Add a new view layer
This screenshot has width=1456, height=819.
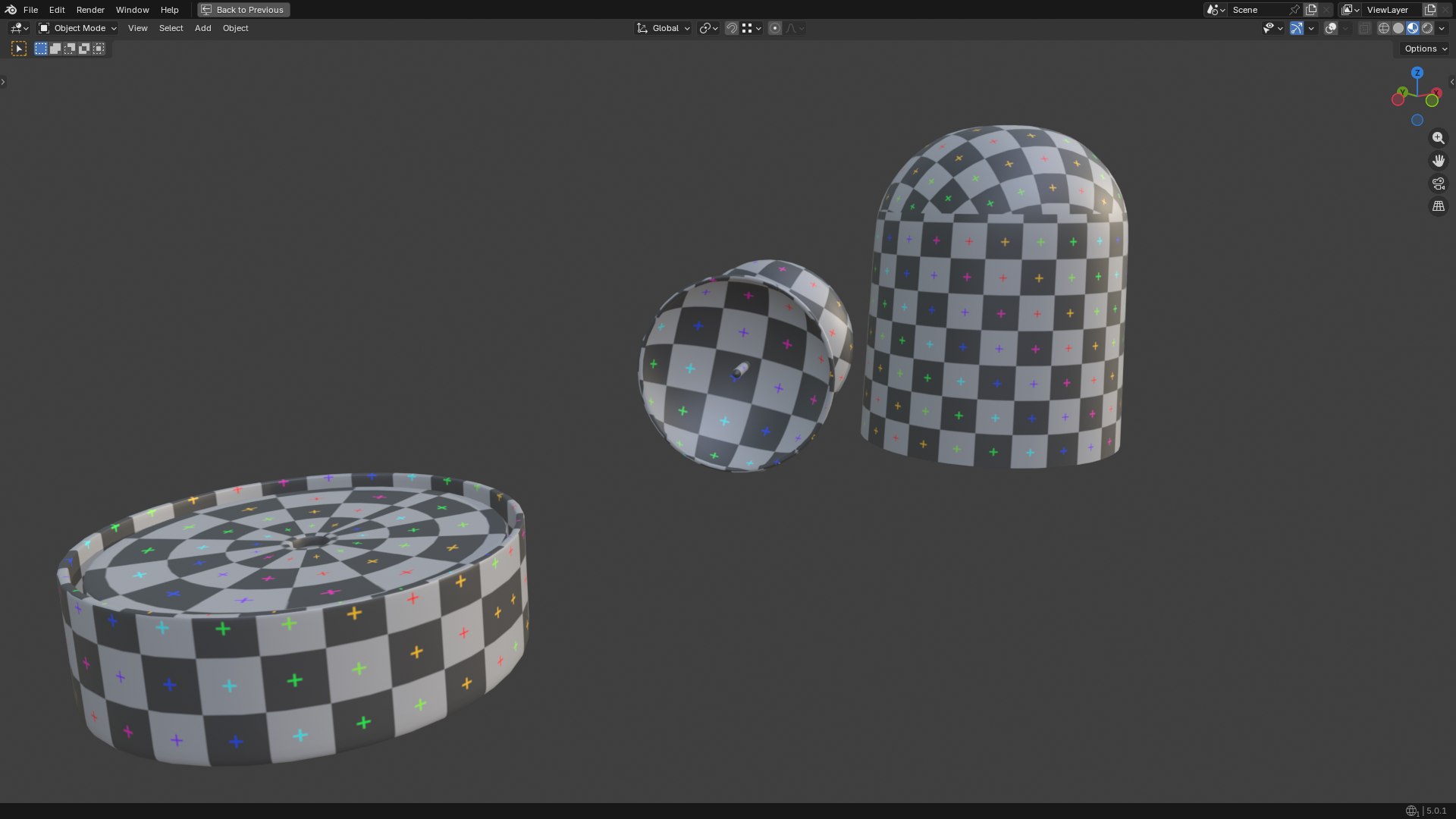(1430, 10)
